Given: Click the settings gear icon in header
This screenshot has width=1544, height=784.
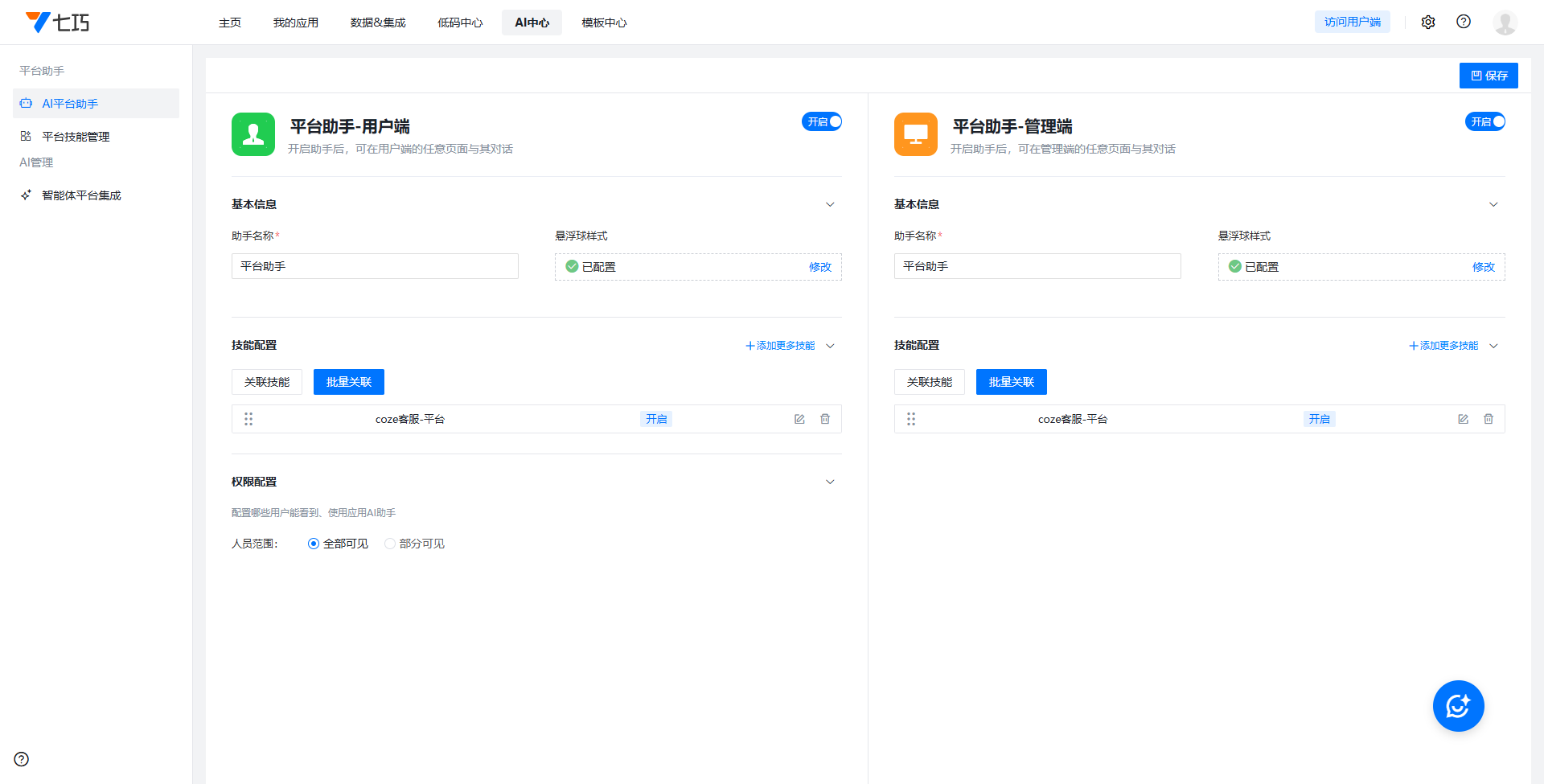Looking at the screenshot, I should pos(1428,23).
